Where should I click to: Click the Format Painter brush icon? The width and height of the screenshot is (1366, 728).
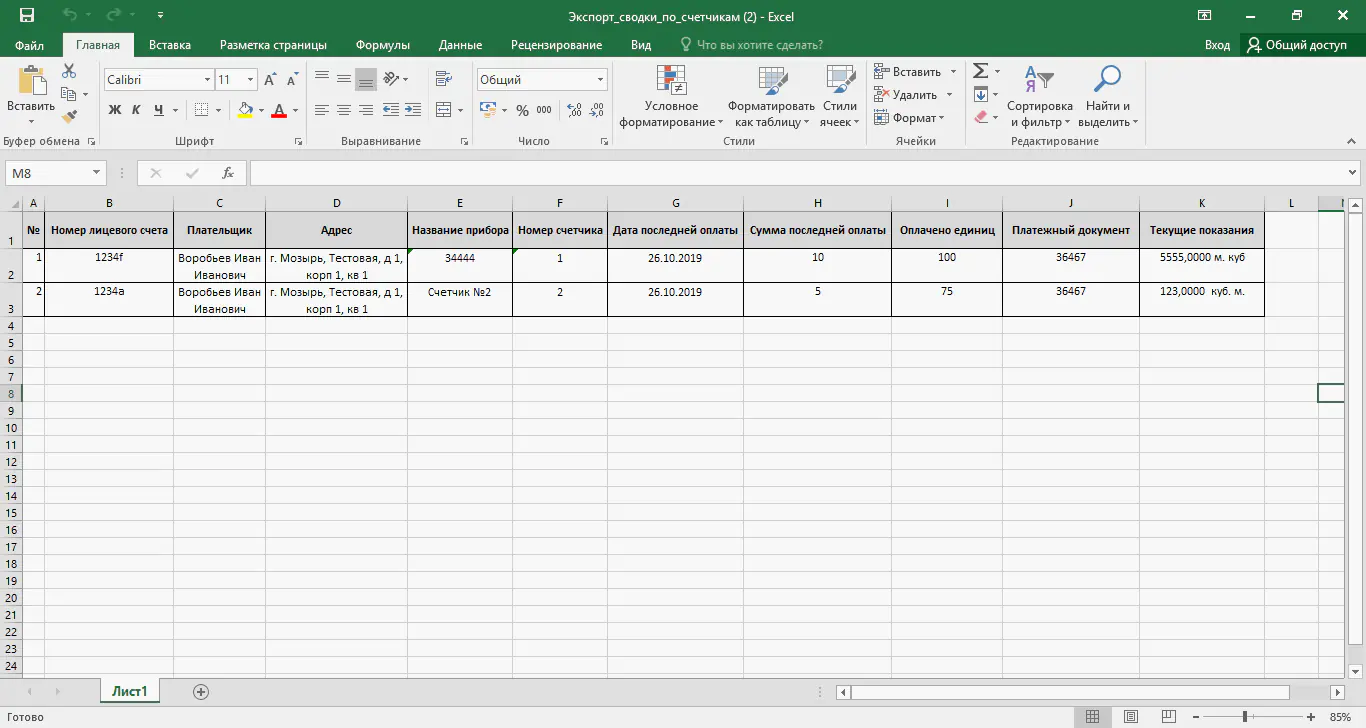[x=69, y=117]
